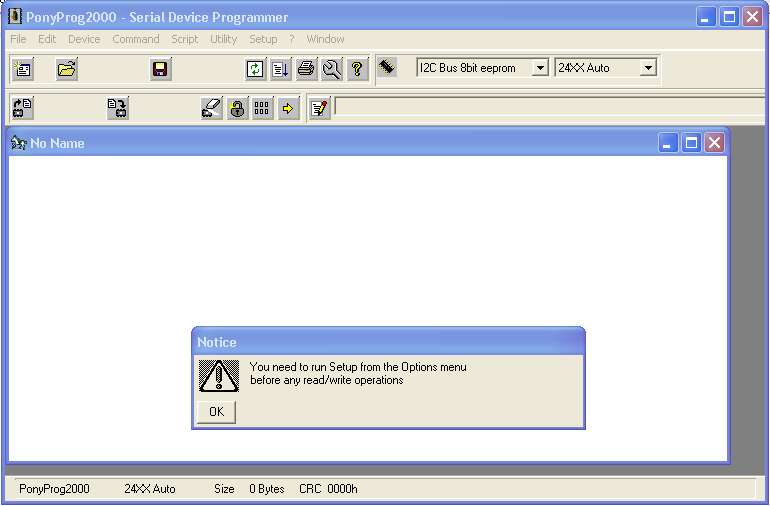Maximize the No Name child window
770x506 pixels.
coord(691,143)
